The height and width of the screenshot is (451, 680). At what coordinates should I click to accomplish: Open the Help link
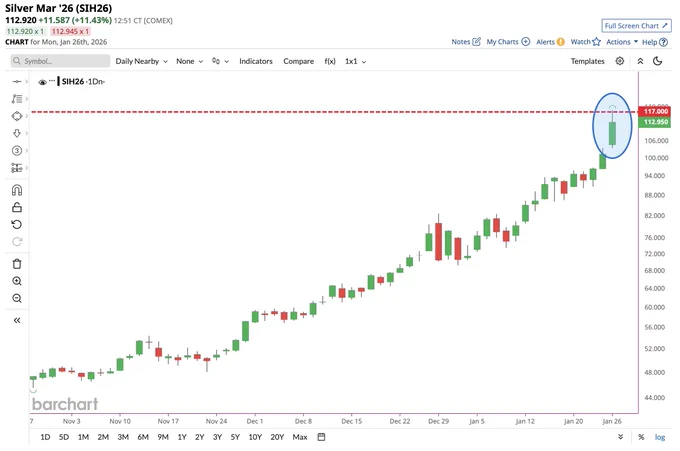coord(654,42)
